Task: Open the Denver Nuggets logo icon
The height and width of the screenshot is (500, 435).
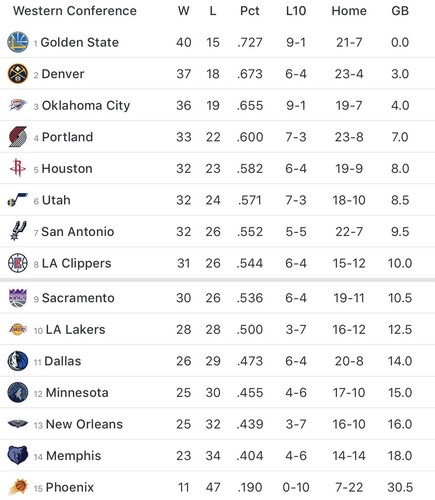Action: pyautogui.click(x=18, y=74)
